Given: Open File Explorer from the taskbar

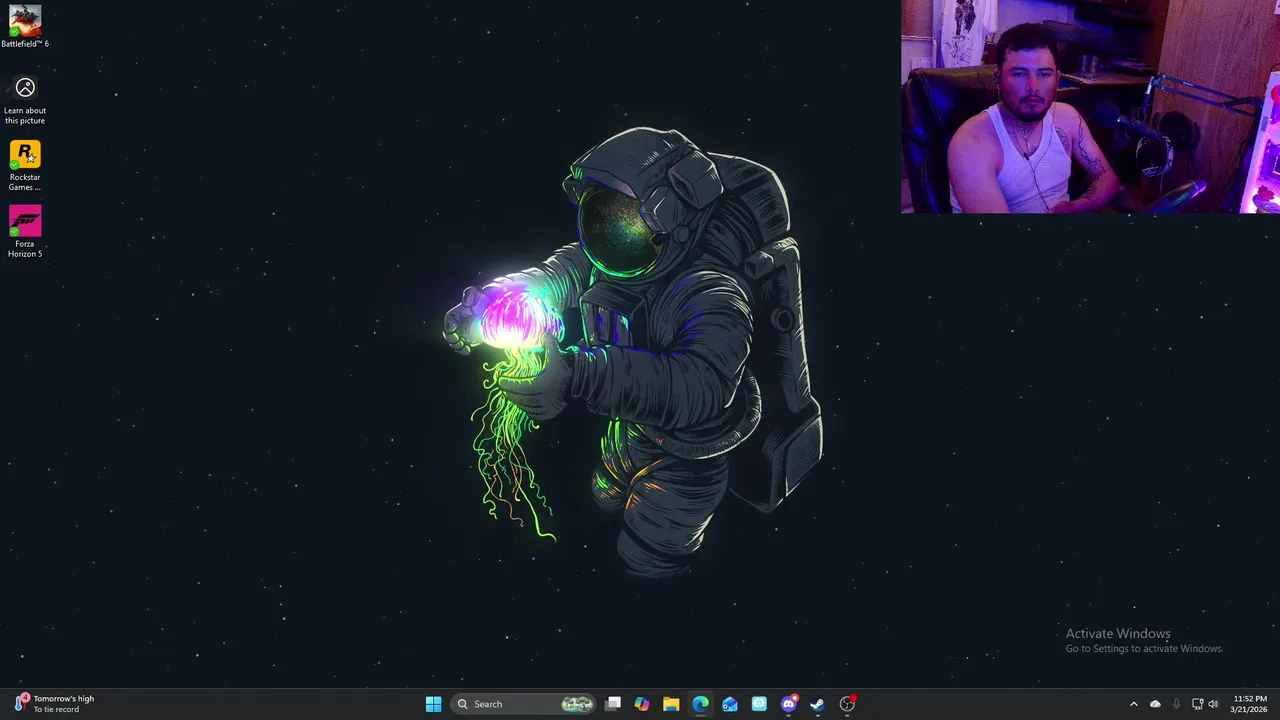Looking at the screenshot, I should [x=671, y=704].
